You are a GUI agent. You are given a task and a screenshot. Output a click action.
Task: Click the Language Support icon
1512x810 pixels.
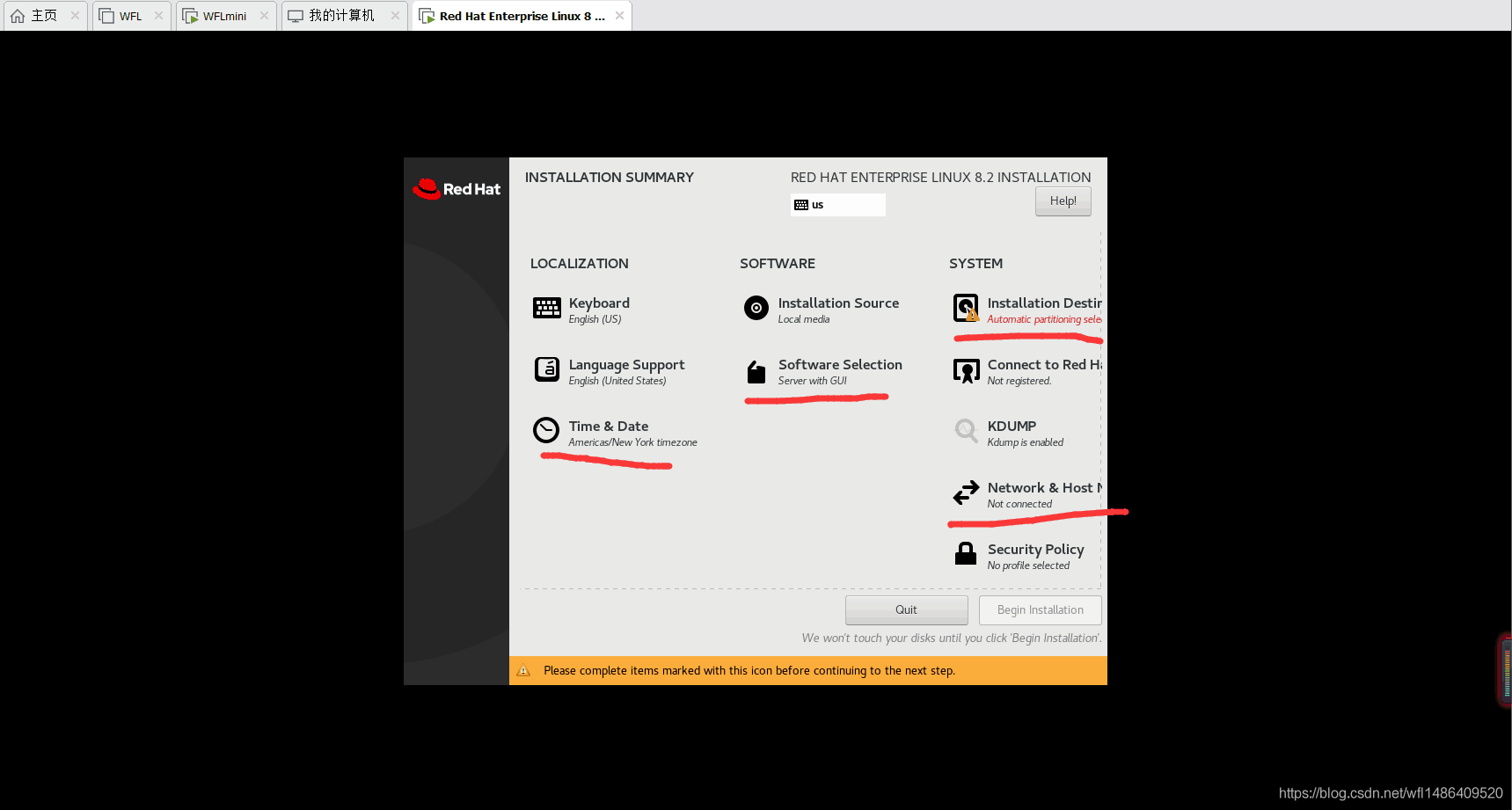[546, 369]
